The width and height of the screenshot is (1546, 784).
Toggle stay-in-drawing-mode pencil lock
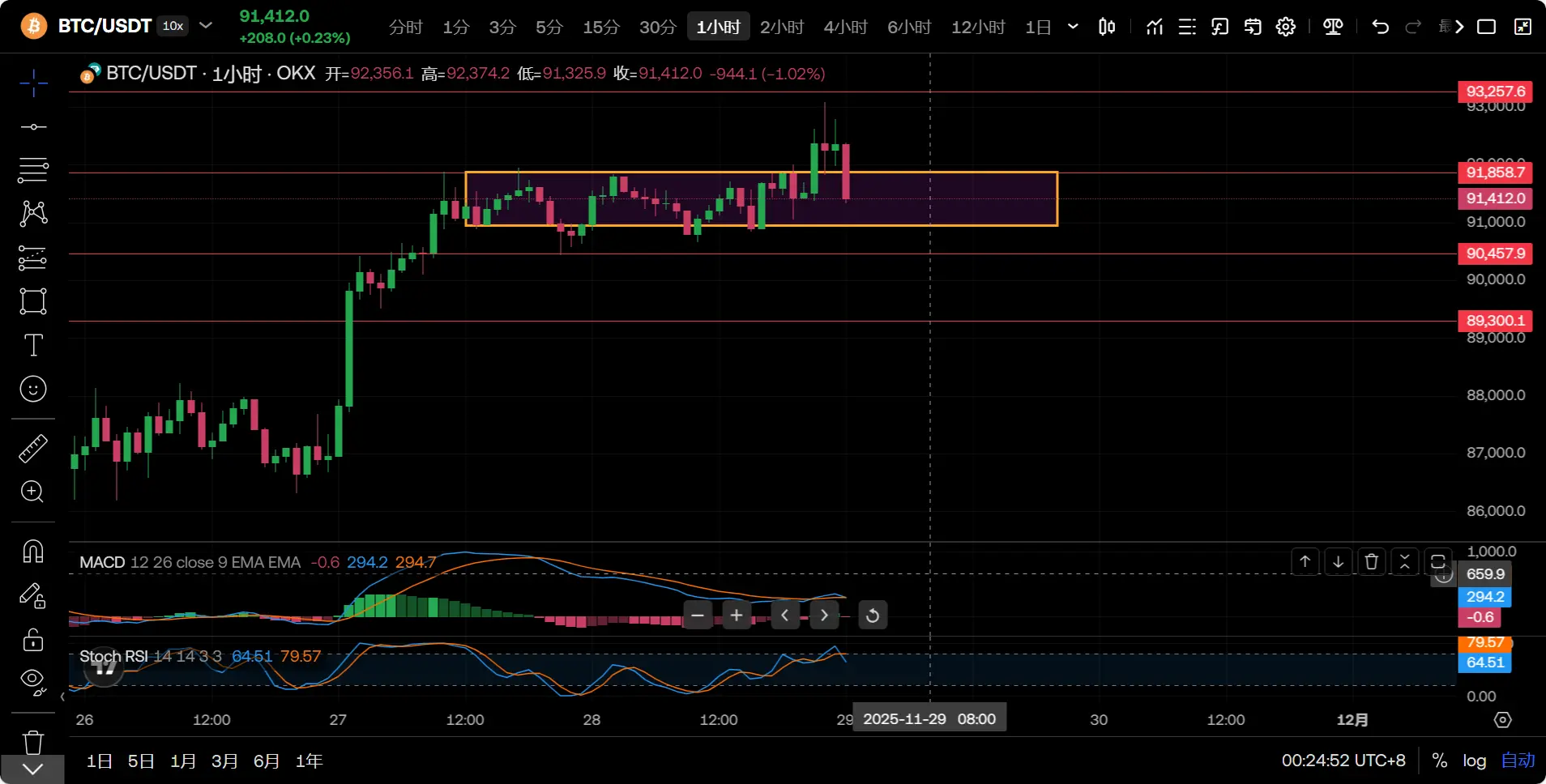click(33, 596)
